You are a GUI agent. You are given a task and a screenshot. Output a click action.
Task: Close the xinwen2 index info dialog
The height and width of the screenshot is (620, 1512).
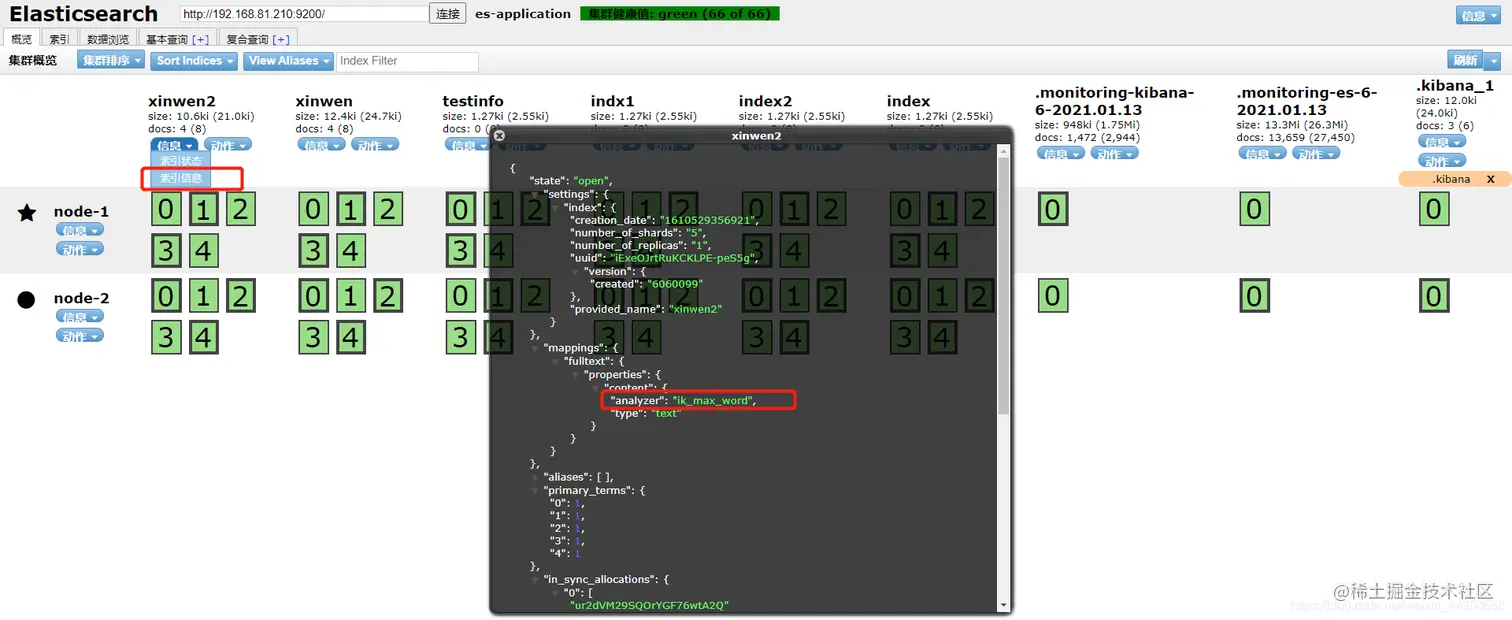click(x=499, y=135)
